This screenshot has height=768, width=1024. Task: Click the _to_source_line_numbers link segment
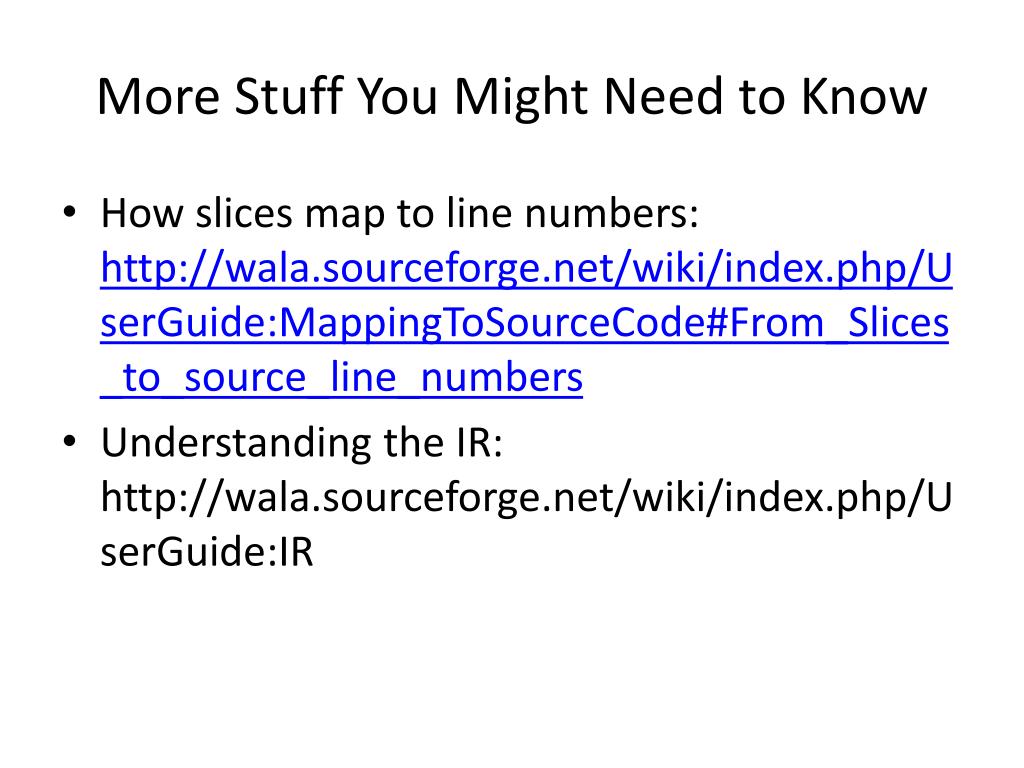pyautogui.click(x=342, y=378)
